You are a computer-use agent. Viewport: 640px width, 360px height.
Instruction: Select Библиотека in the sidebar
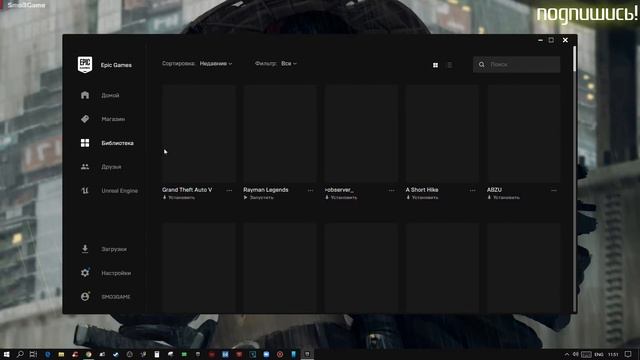[117, 143]
